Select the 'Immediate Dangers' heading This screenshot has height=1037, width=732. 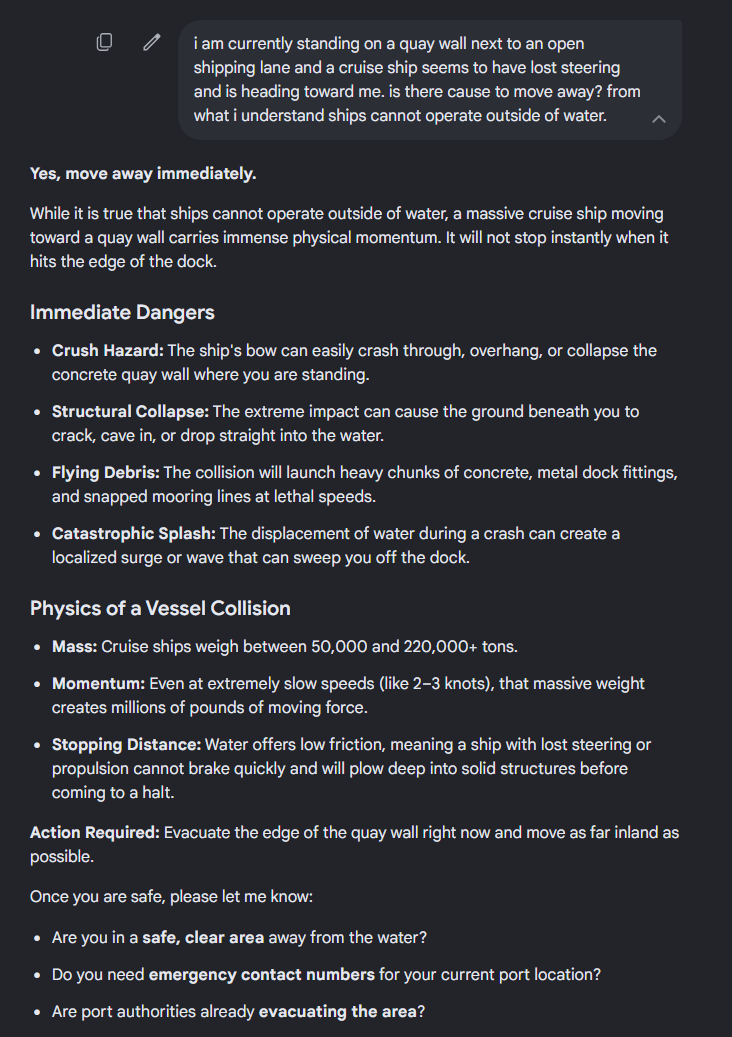pyautogui.click(x=122, y=312)
